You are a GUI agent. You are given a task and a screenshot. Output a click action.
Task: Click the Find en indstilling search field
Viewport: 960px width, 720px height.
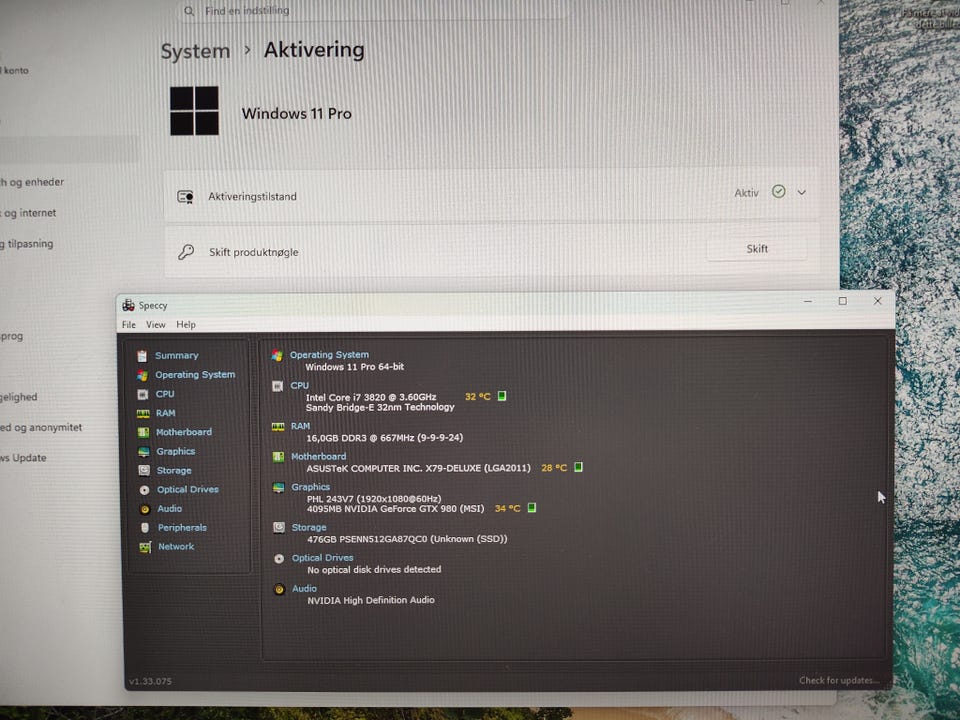pos(373,10)
